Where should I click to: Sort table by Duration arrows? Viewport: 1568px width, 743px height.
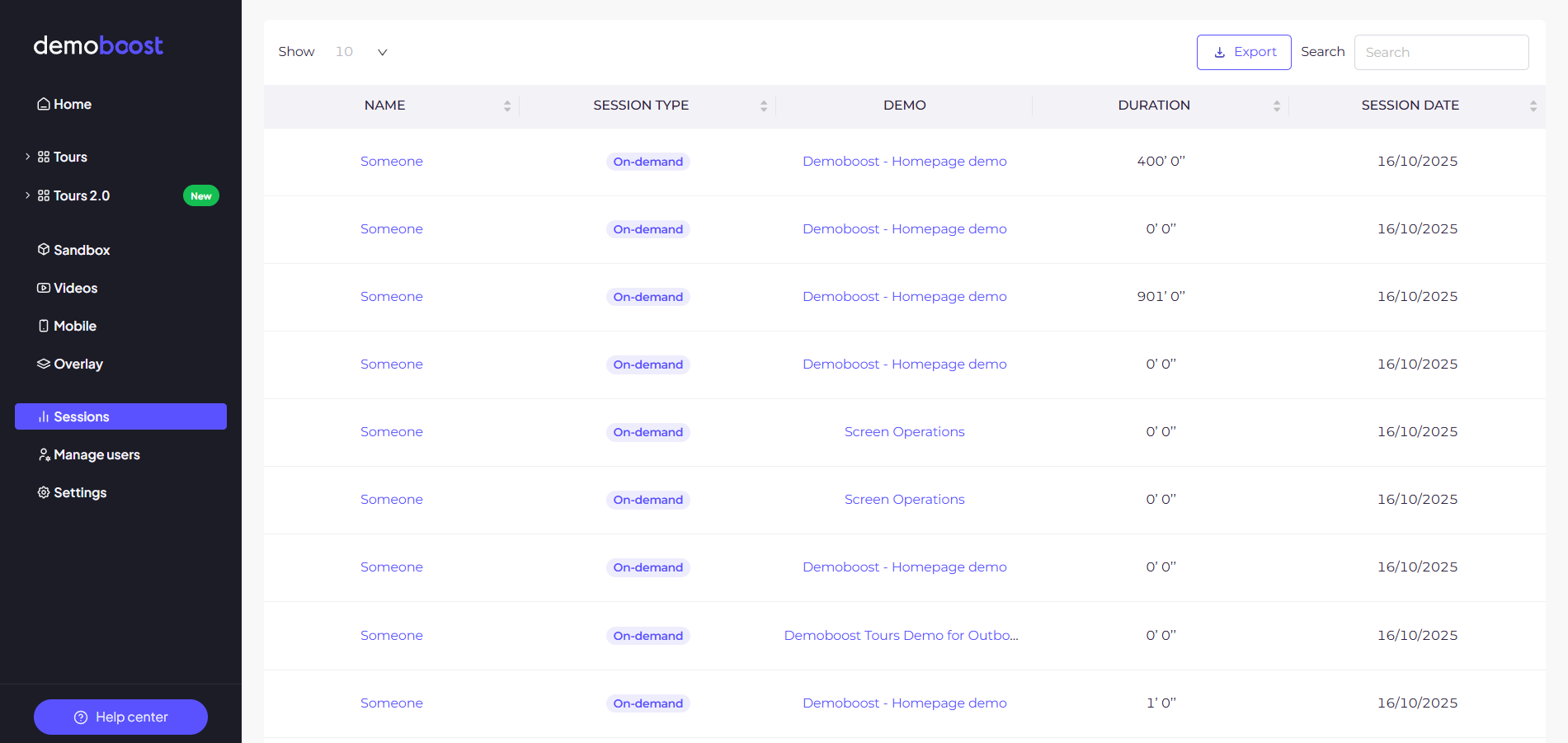[1277, 106]
